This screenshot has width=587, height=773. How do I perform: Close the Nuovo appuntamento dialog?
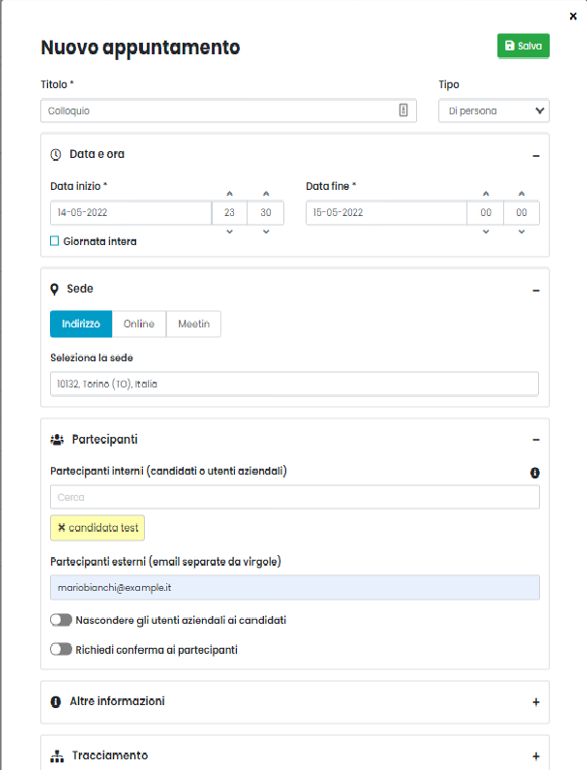point(573,16)
